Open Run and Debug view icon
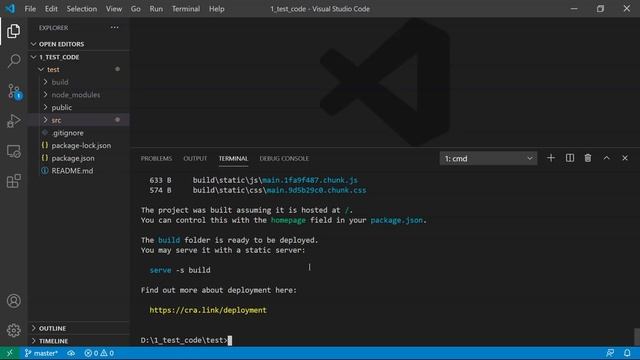The height and width of the screenshot is (360, 640). (13, 121)
